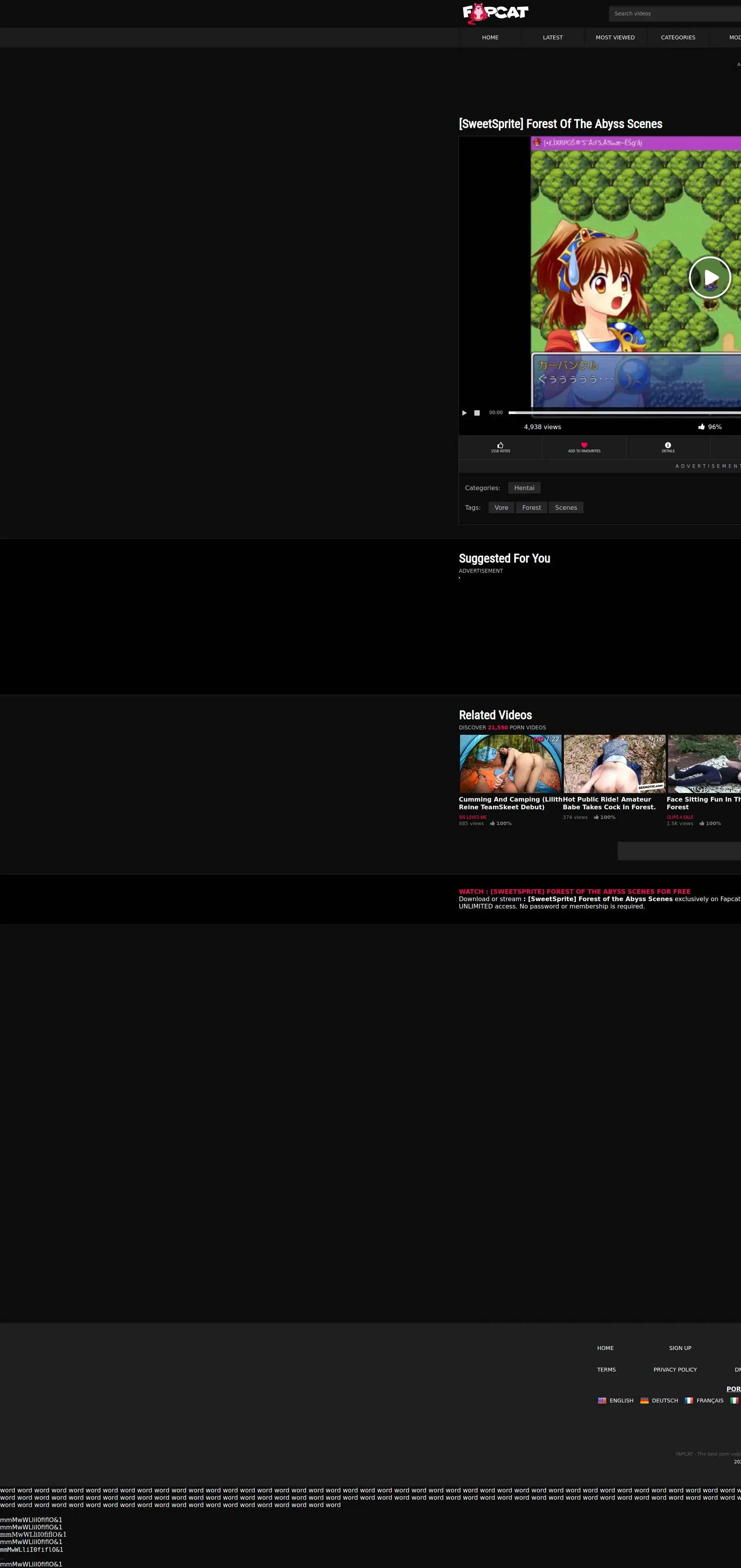This screenshot has height=1568, width=741.
Task: Open the Categories navigation item
Action: tap(678, 38)
